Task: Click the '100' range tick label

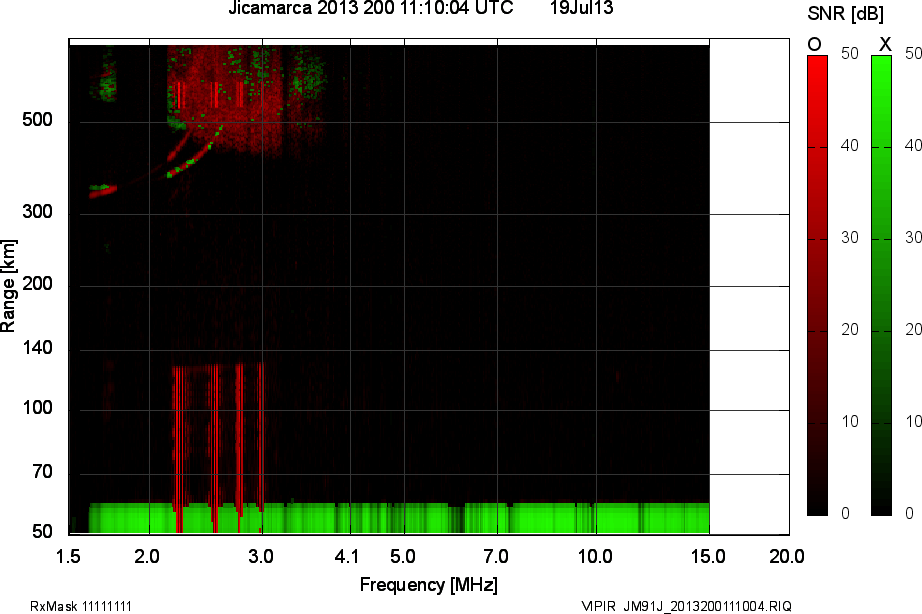Action: click(x=37, y=408)
